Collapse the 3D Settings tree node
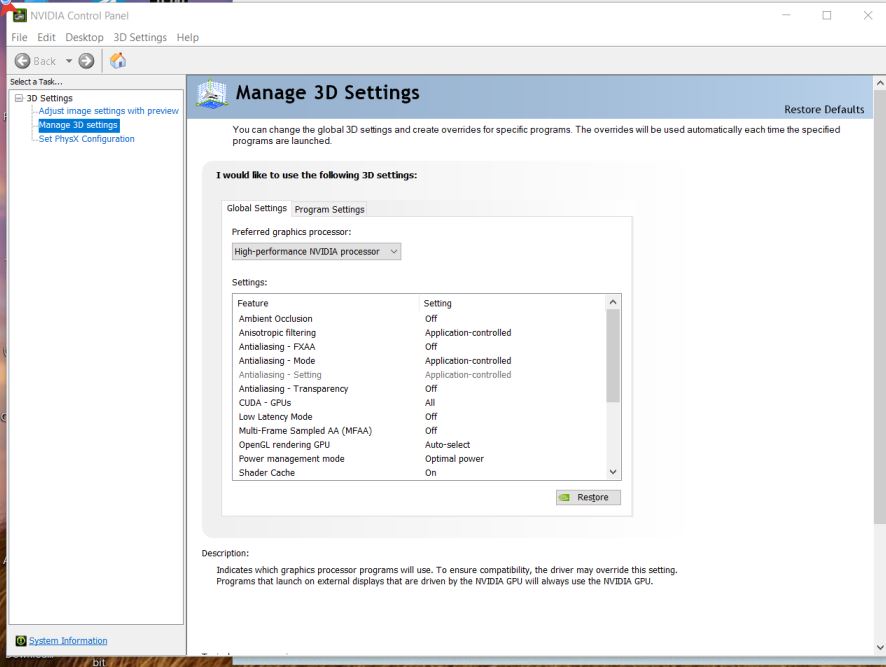This screenshot has height=667, width=886. coord(19,98)
